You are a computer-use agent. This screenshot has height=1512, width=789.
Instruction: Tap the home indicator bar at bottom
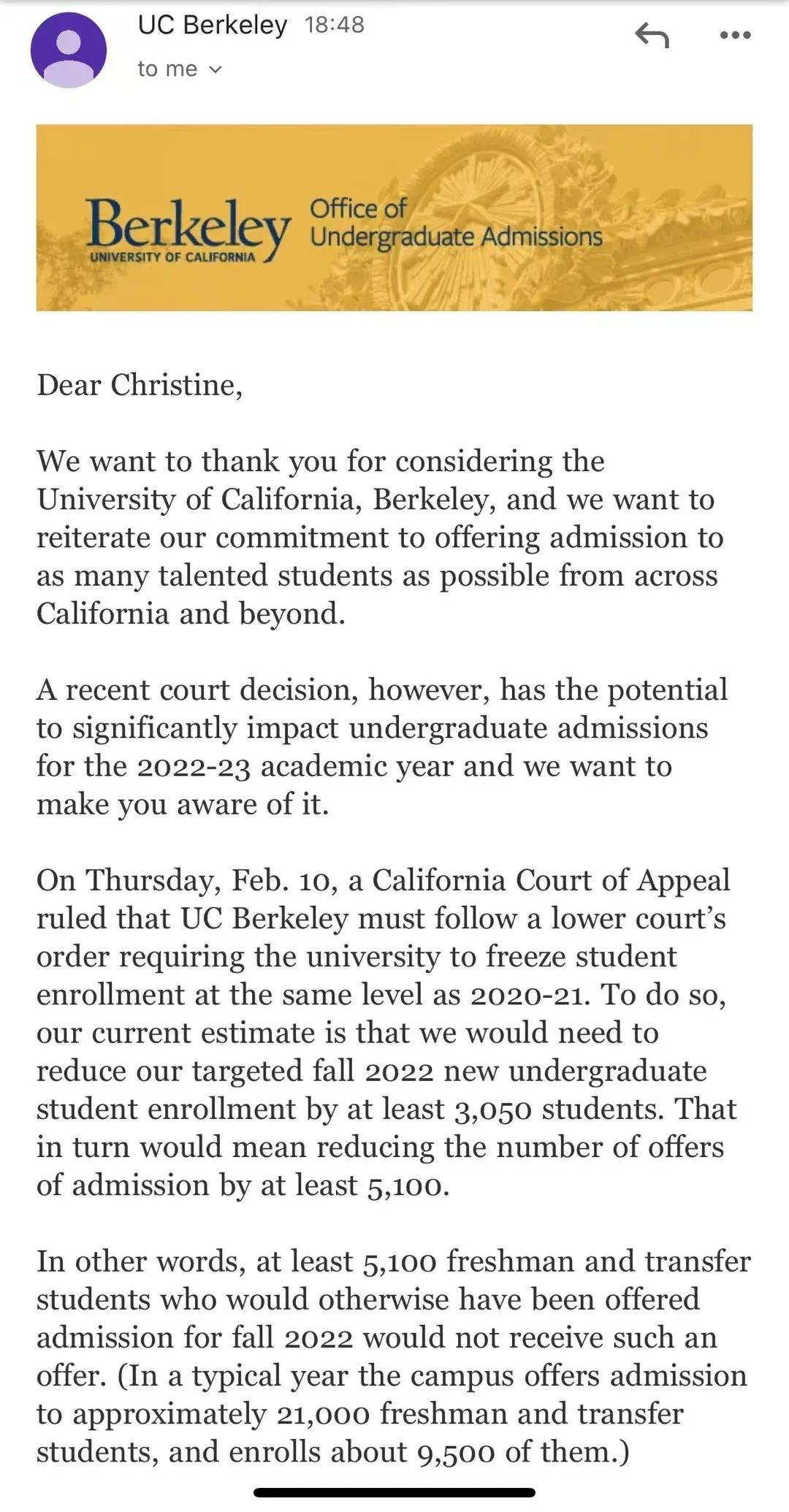(394, 1492)
